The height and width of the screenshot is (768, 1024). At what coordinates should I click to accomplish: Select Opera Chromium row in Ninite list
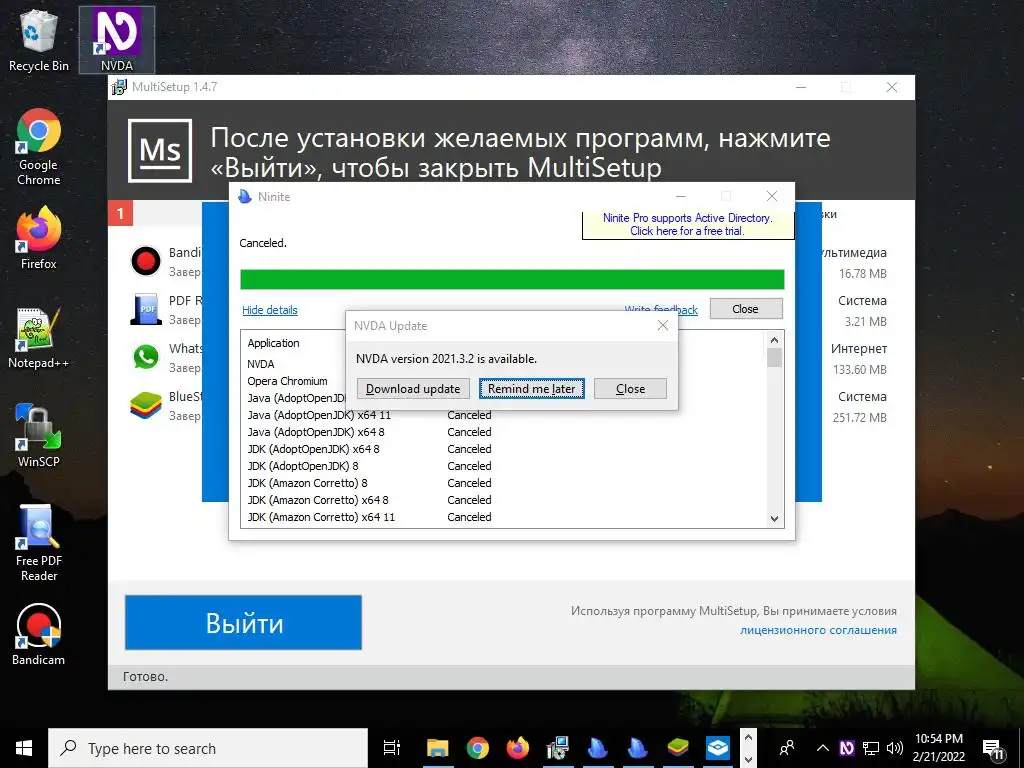tap(287, 381)
